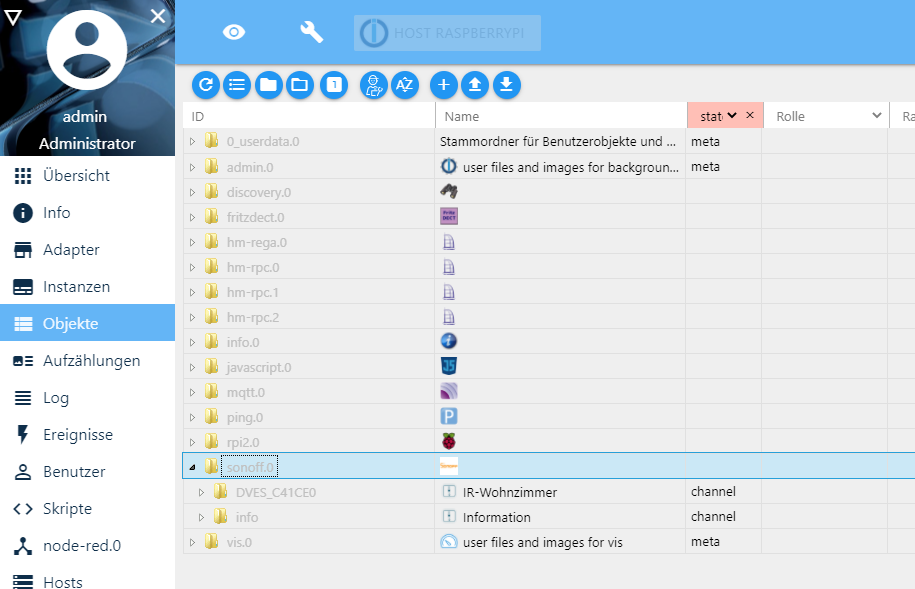Go to Adapter section
Viewport: 915px width, 589px height.
pyautogui.click(x=88, y=250)
